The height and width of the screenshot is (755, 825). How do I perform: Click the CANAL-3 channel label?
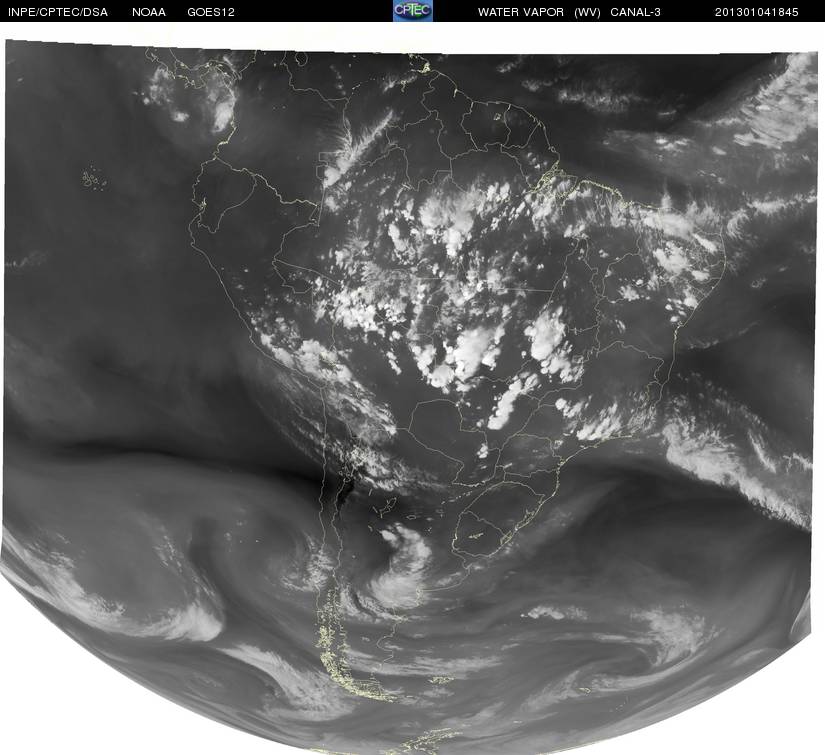point(636,12)
